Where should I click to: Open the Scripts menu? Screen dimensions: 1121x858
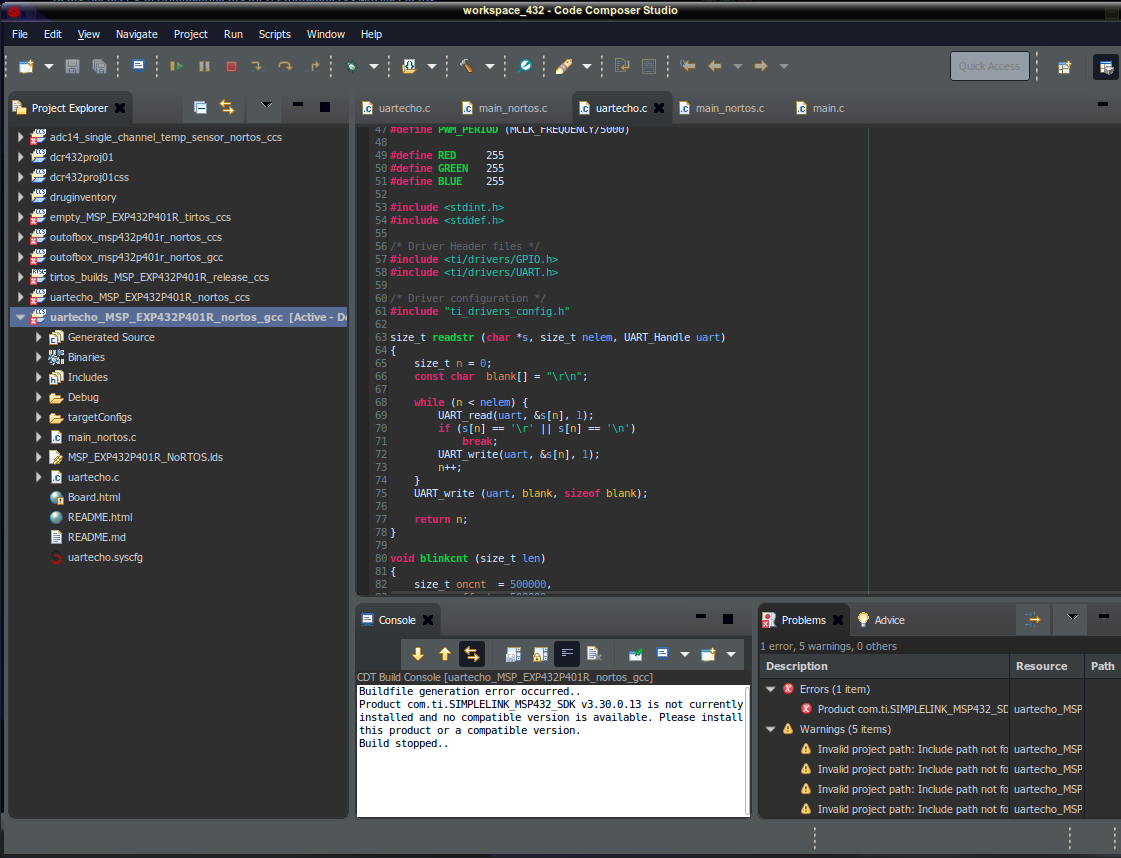pos(274,34)
